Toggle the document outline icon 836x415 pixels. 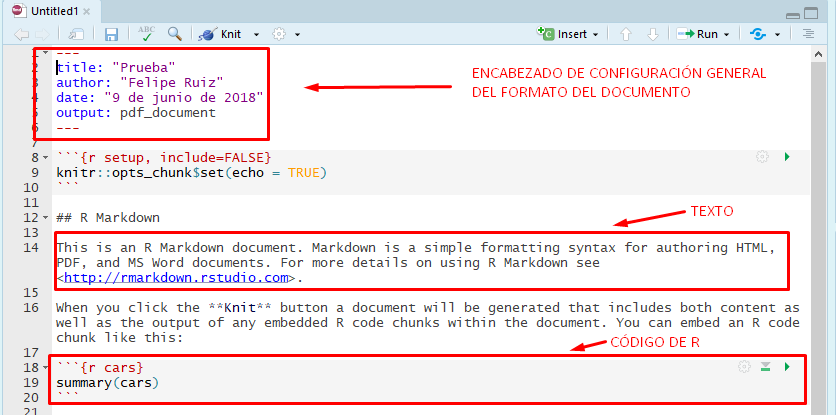(x=809, y=34)
